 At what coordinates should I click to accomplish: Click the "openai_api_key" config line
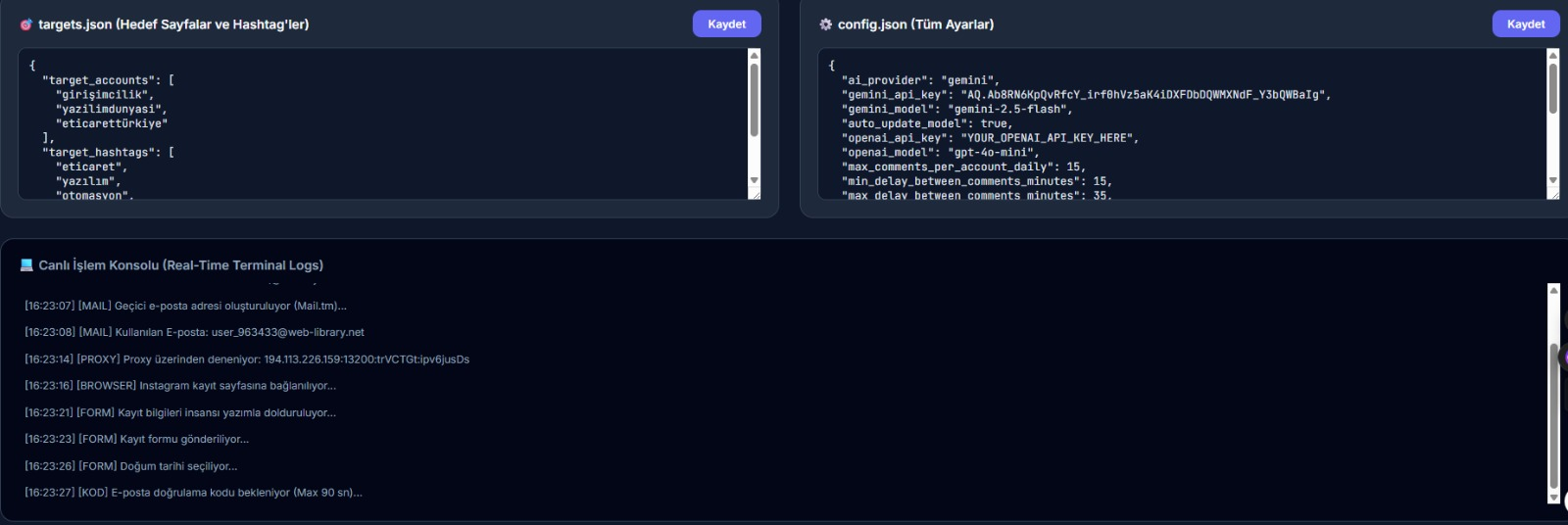(x=990, y=138)
